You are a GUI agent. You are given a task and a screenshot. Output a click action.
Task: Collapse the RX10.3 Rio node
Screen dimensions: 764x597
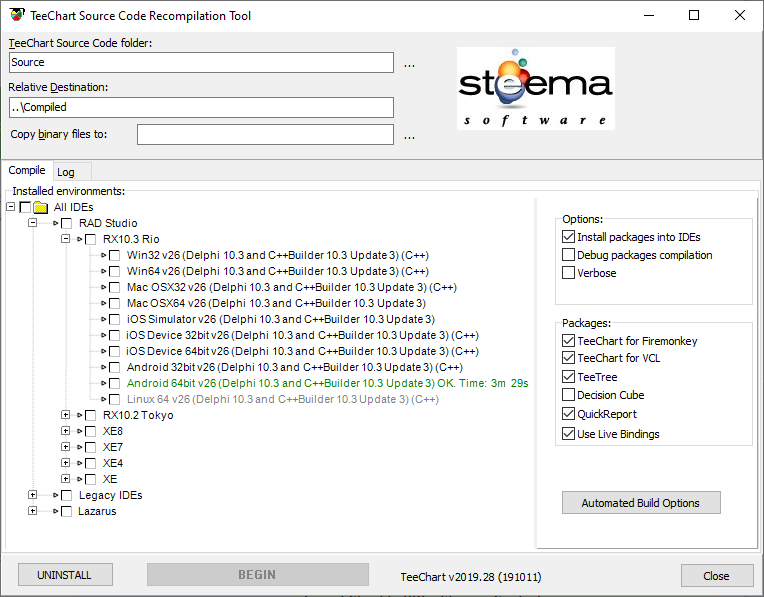[x=65, y=239]
